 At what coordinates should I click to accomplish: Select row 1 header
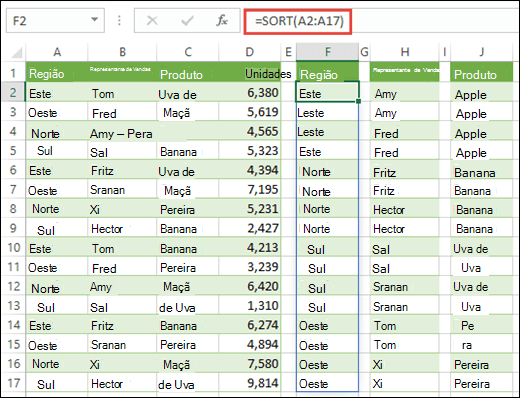coord(13,72)
